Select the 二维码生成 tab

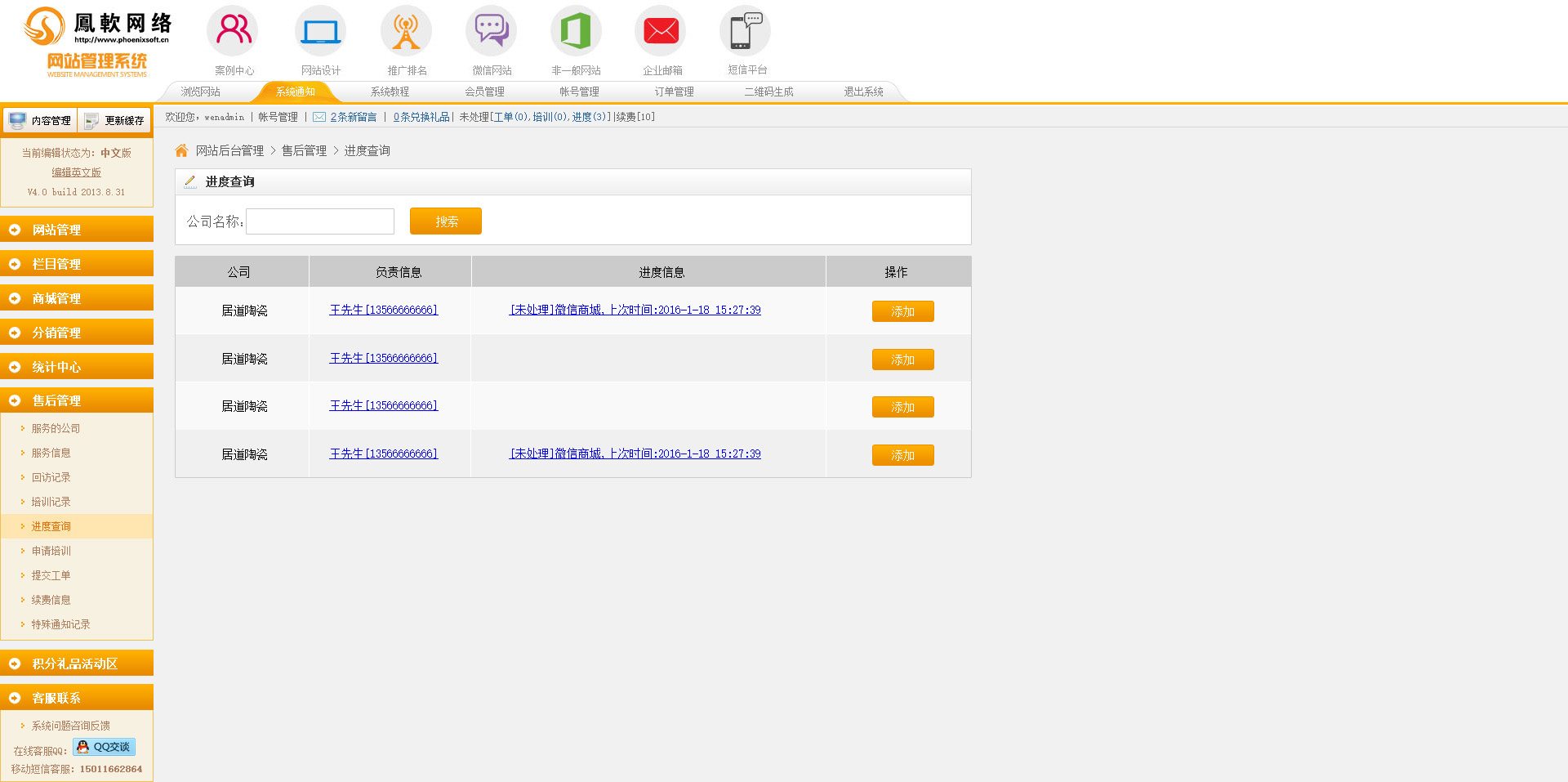point(768,92)
